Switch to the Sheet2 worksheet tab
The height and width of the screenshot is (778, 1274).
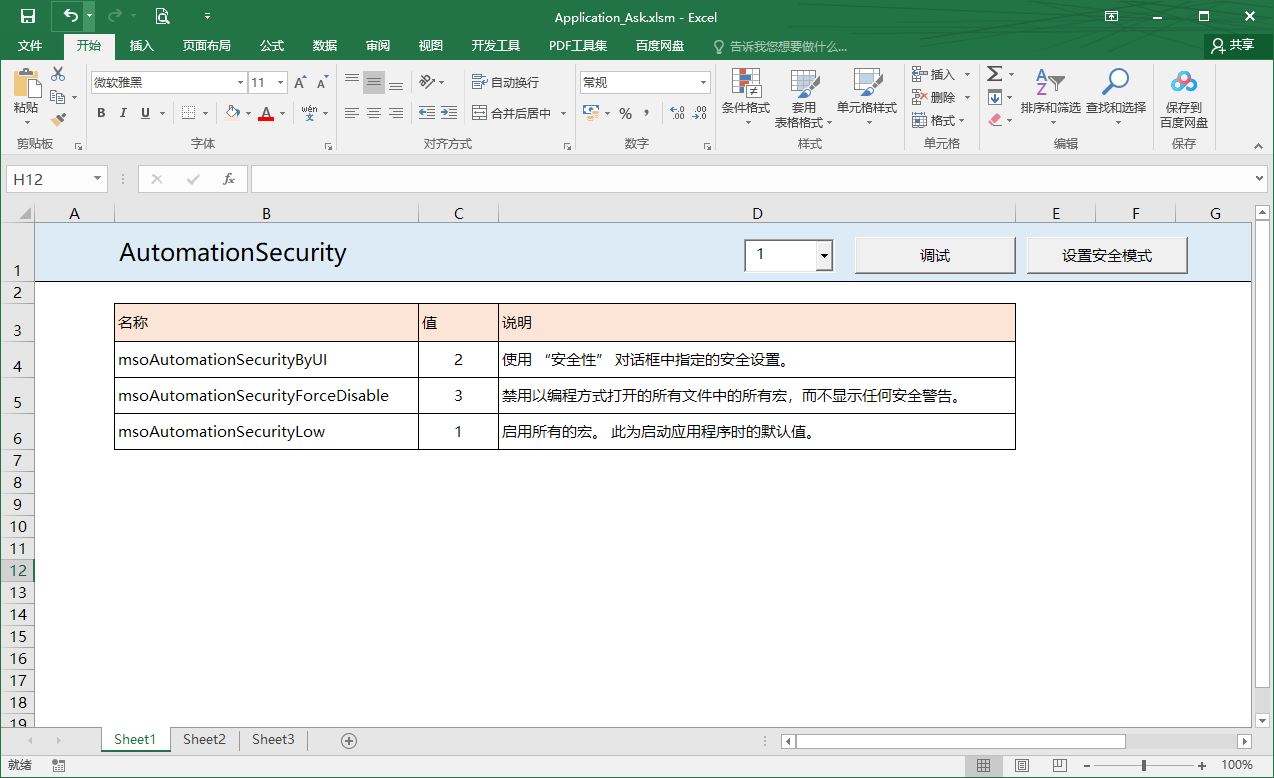coord(204,740)
